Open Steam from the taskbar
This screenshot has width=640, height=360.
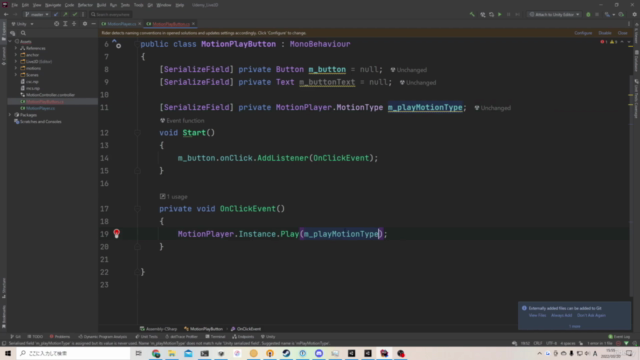(286, 353)
